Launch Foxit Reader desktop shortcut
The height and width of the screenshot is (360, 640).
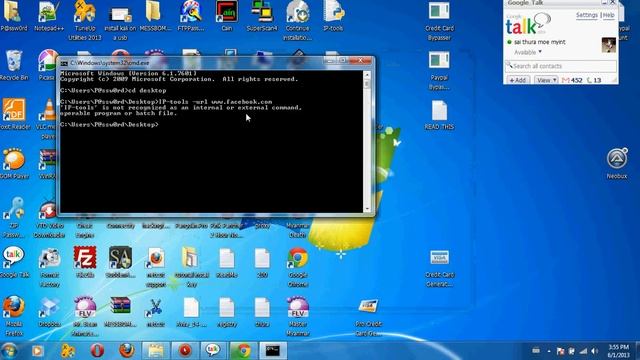[14, 114]
